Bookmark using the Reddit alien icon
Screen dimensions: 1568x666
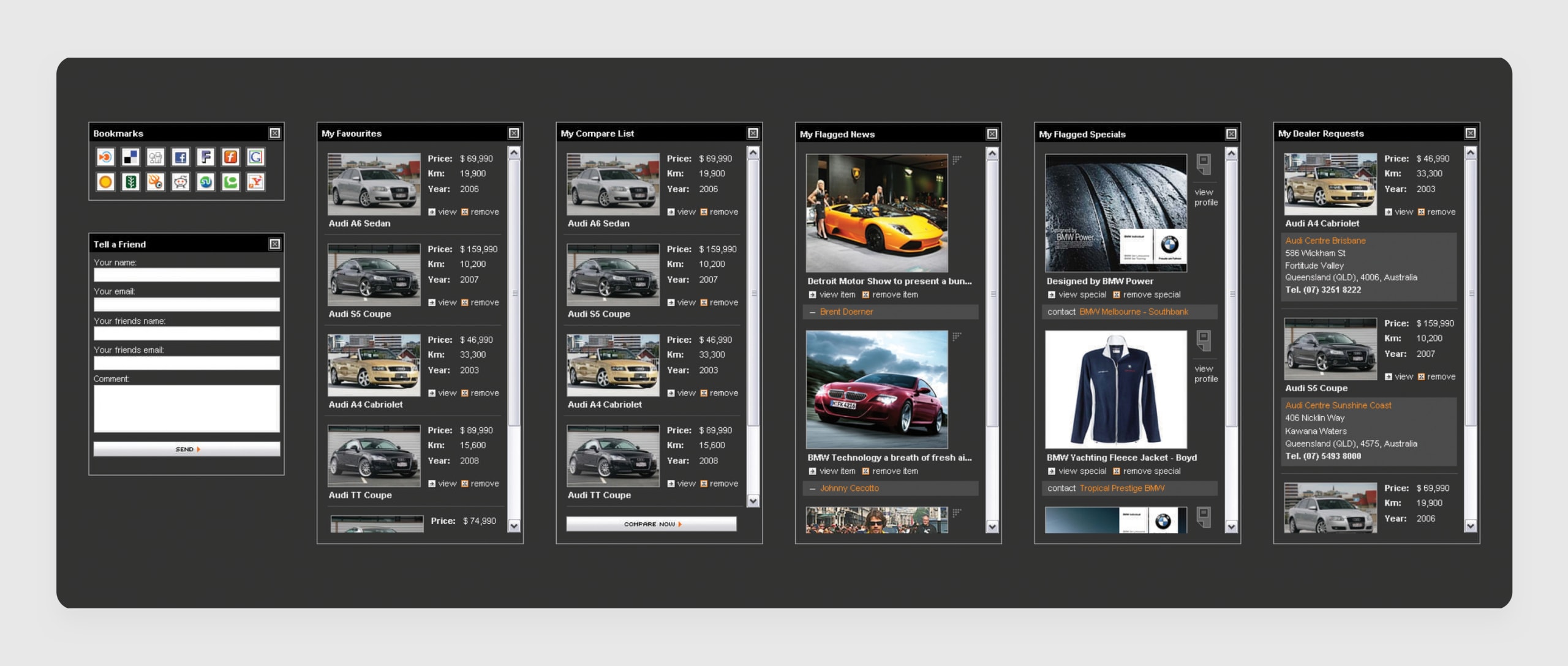181,182
